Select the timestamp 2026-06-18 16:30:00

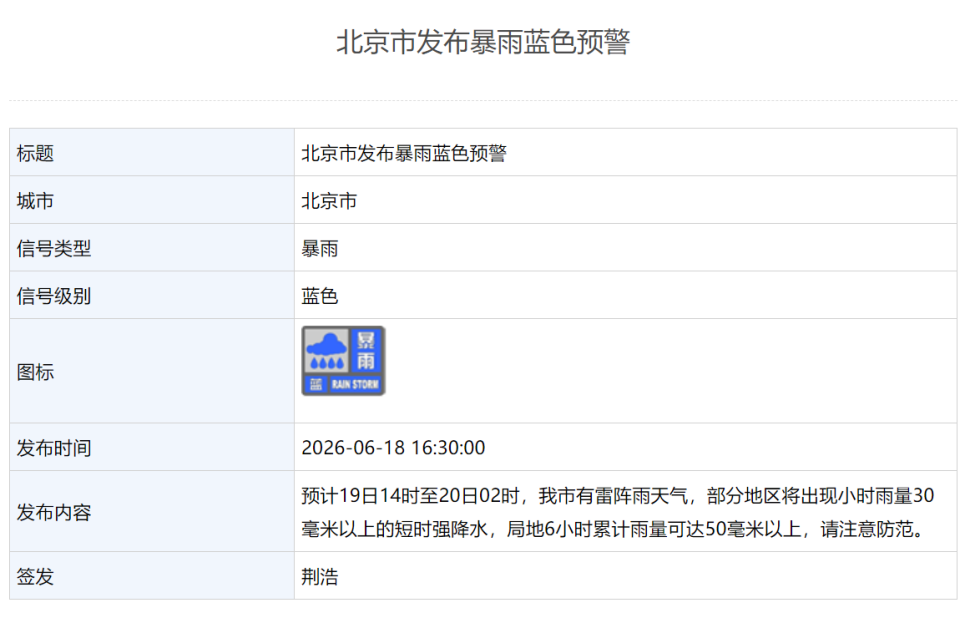393,448
